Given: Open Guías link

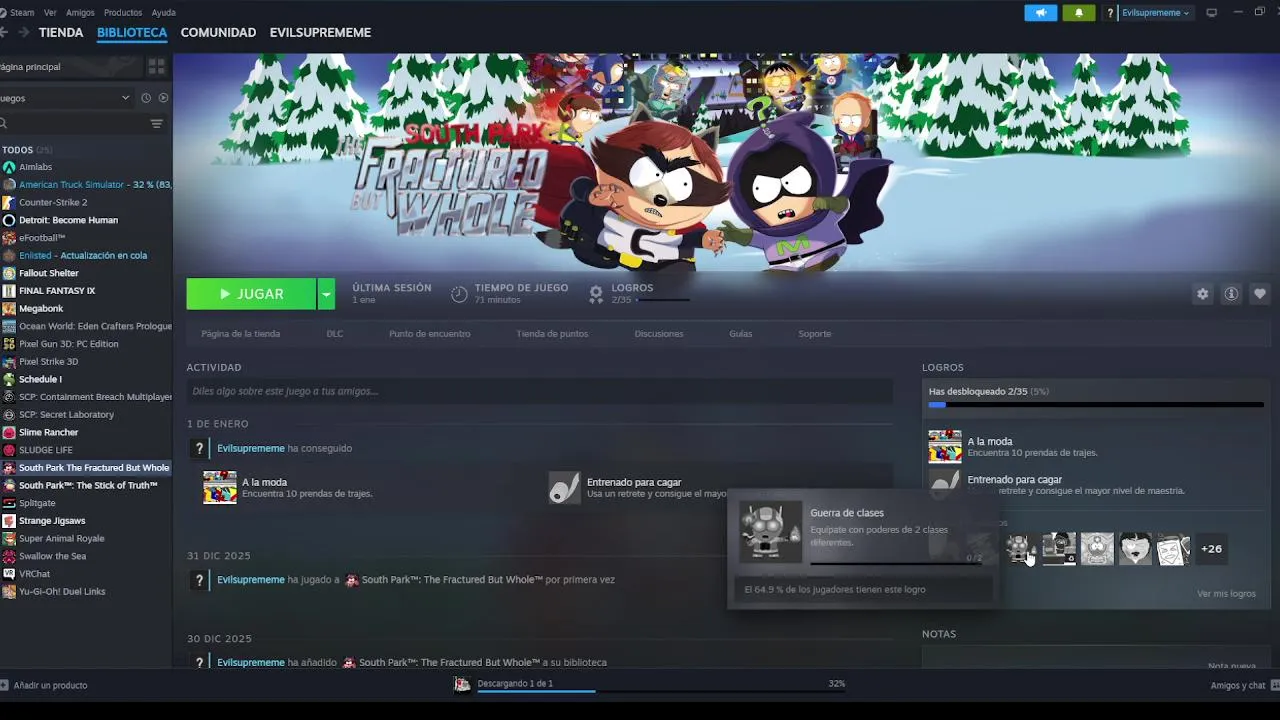Looking at the screenshot, I should (x=741, y=334).
